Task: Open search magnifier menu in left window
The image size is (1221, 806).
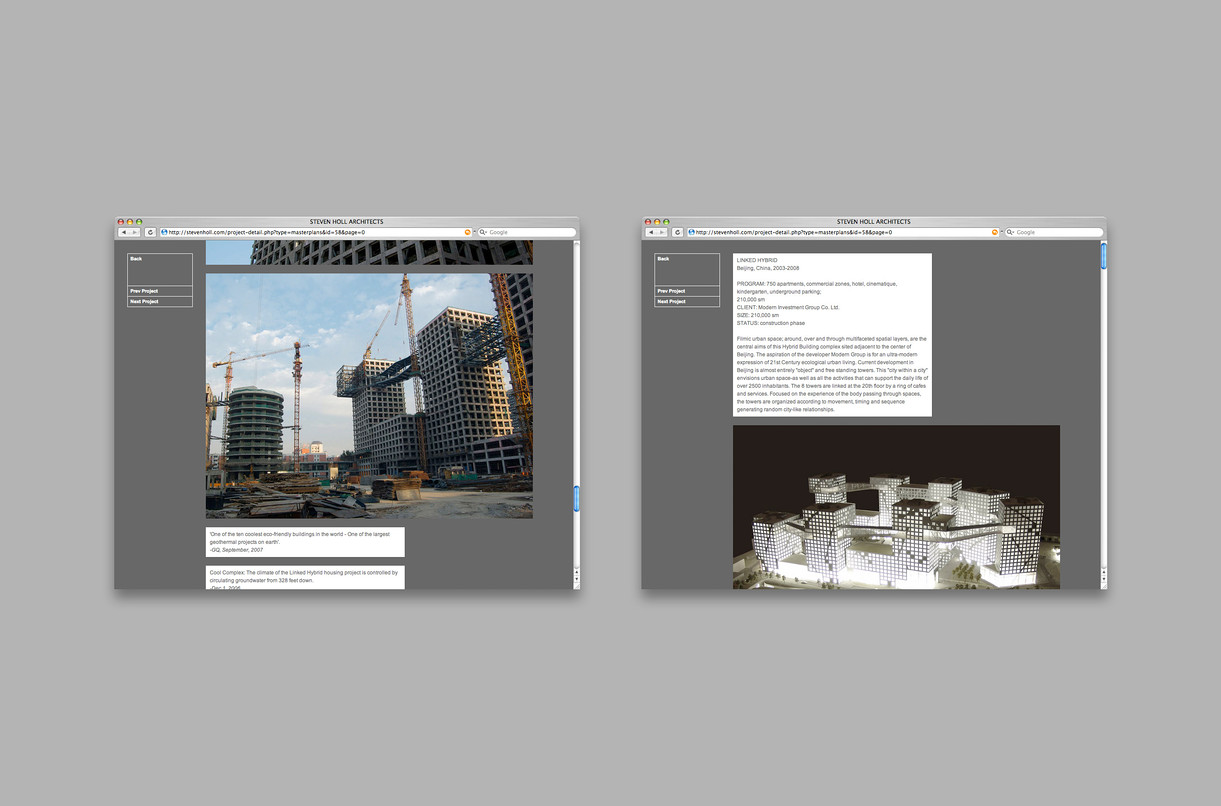Action: point(483,232)
